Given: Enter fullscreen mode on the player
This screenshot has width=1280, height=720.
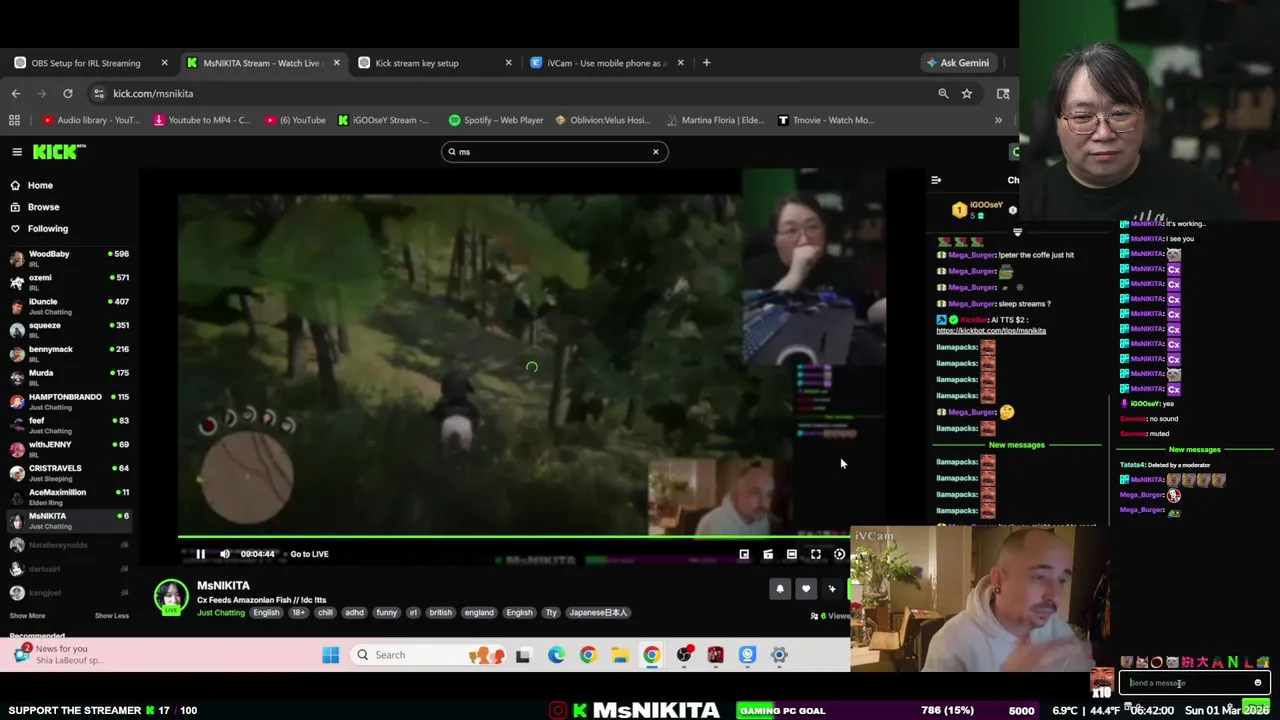Looking at the screenshot, I should [x=816, y=554].
